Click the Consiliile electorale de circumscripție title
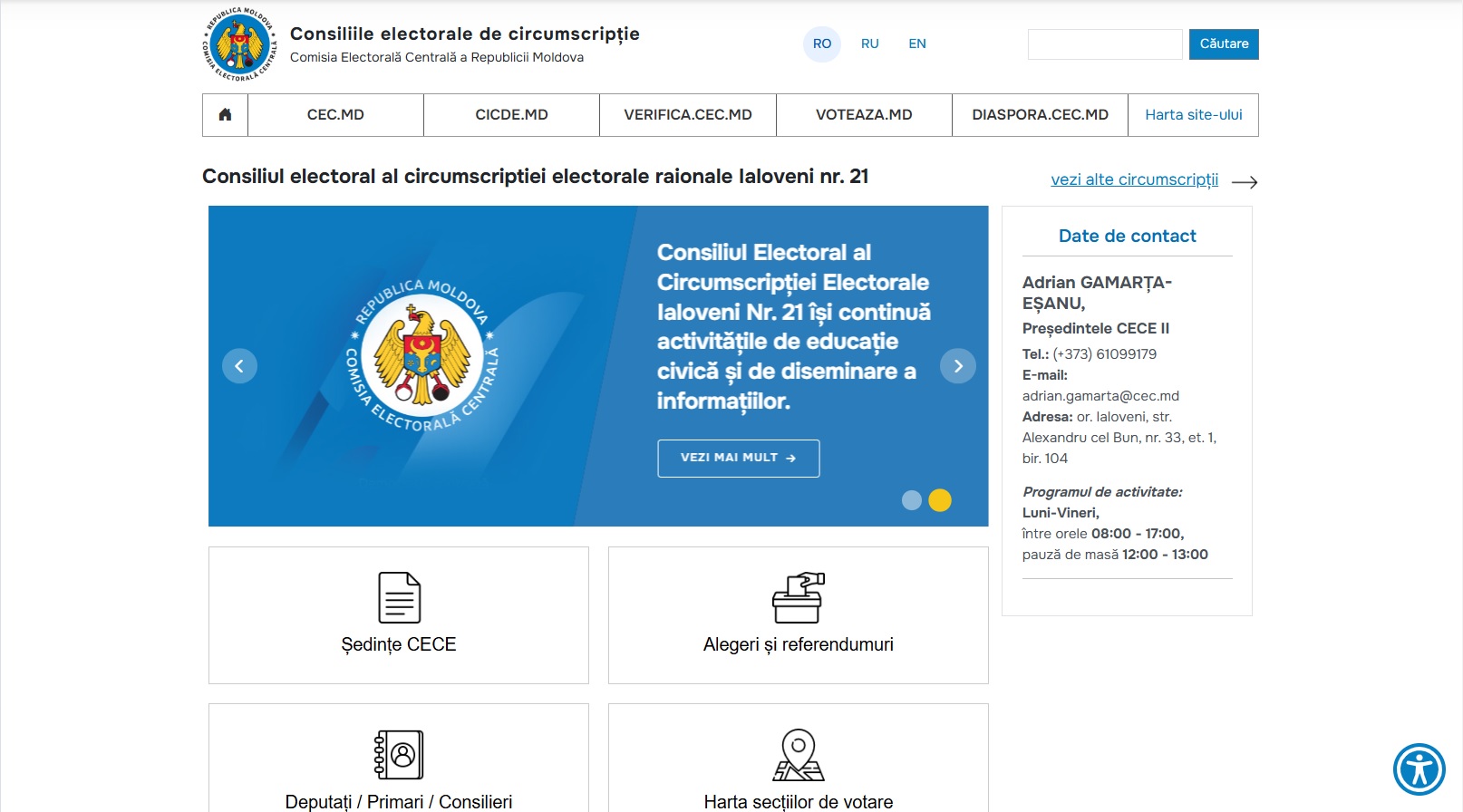This screenshot has width=1463, height=812. click(465, 34)
